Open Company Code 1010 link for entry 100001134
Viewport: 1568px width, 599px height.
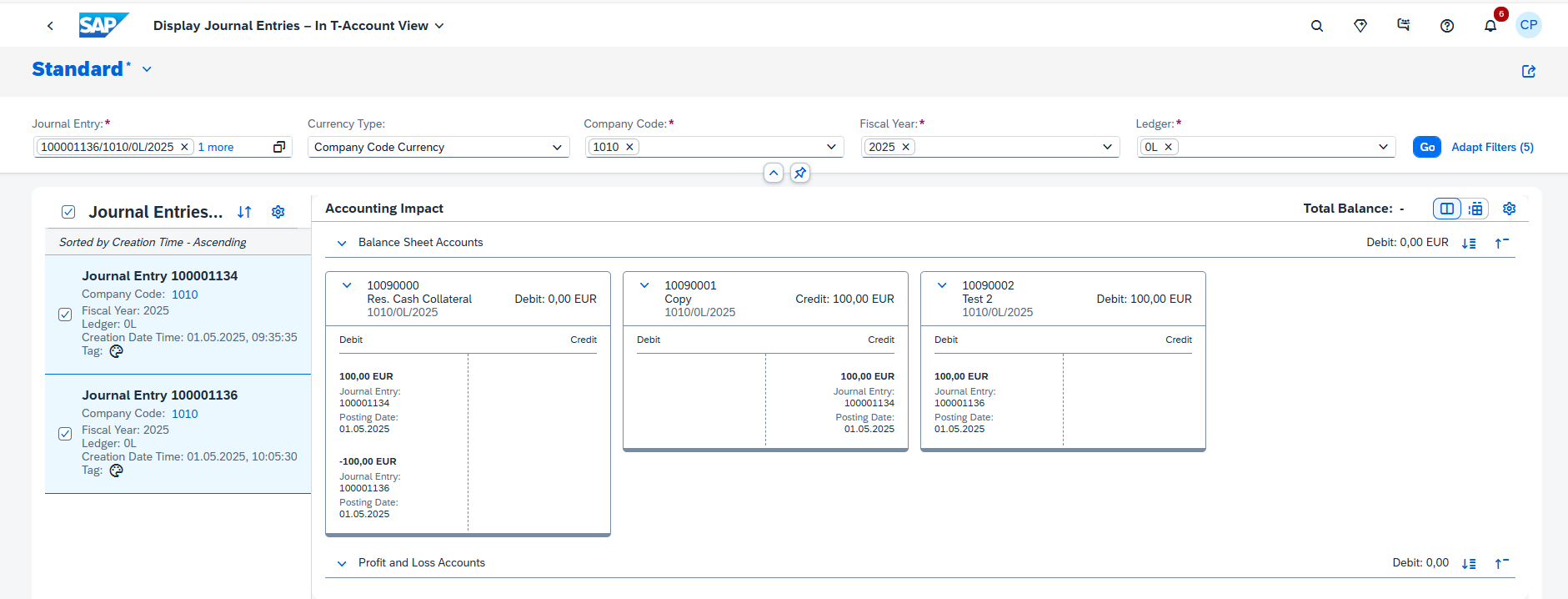[185, 294]
